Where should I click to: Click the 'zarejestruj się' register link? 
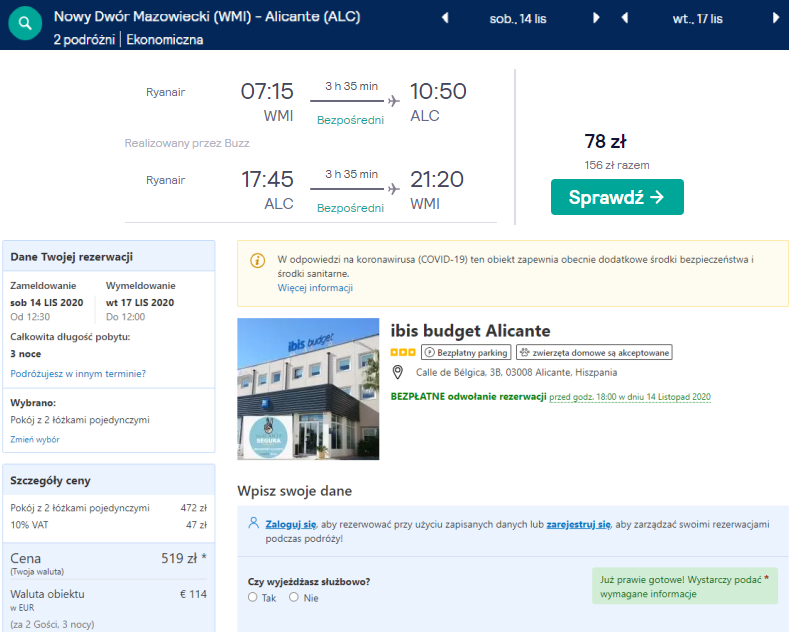(x=578, y=523)
